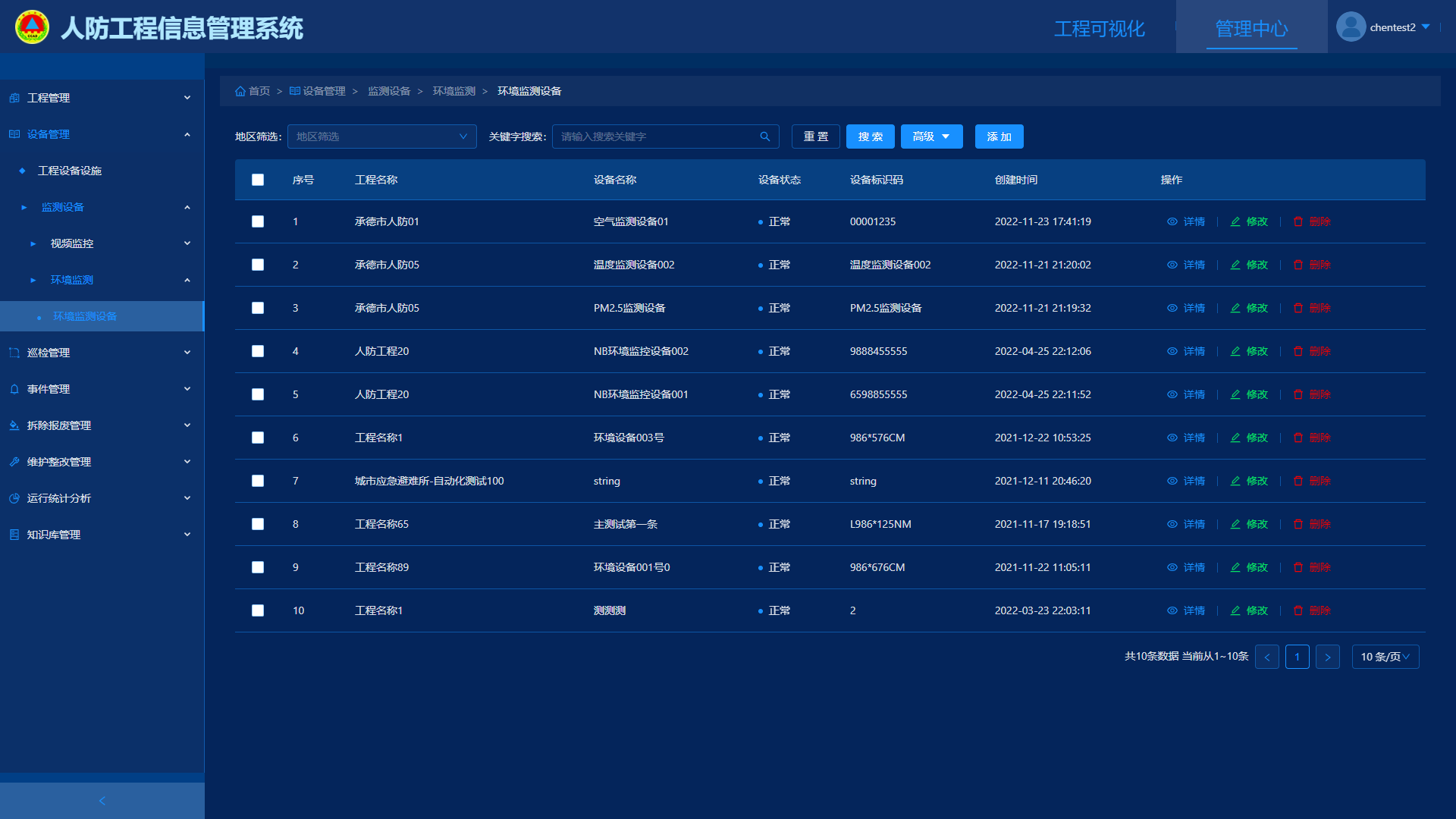Open 工程设备设施 in sidebar

point(70,171)
